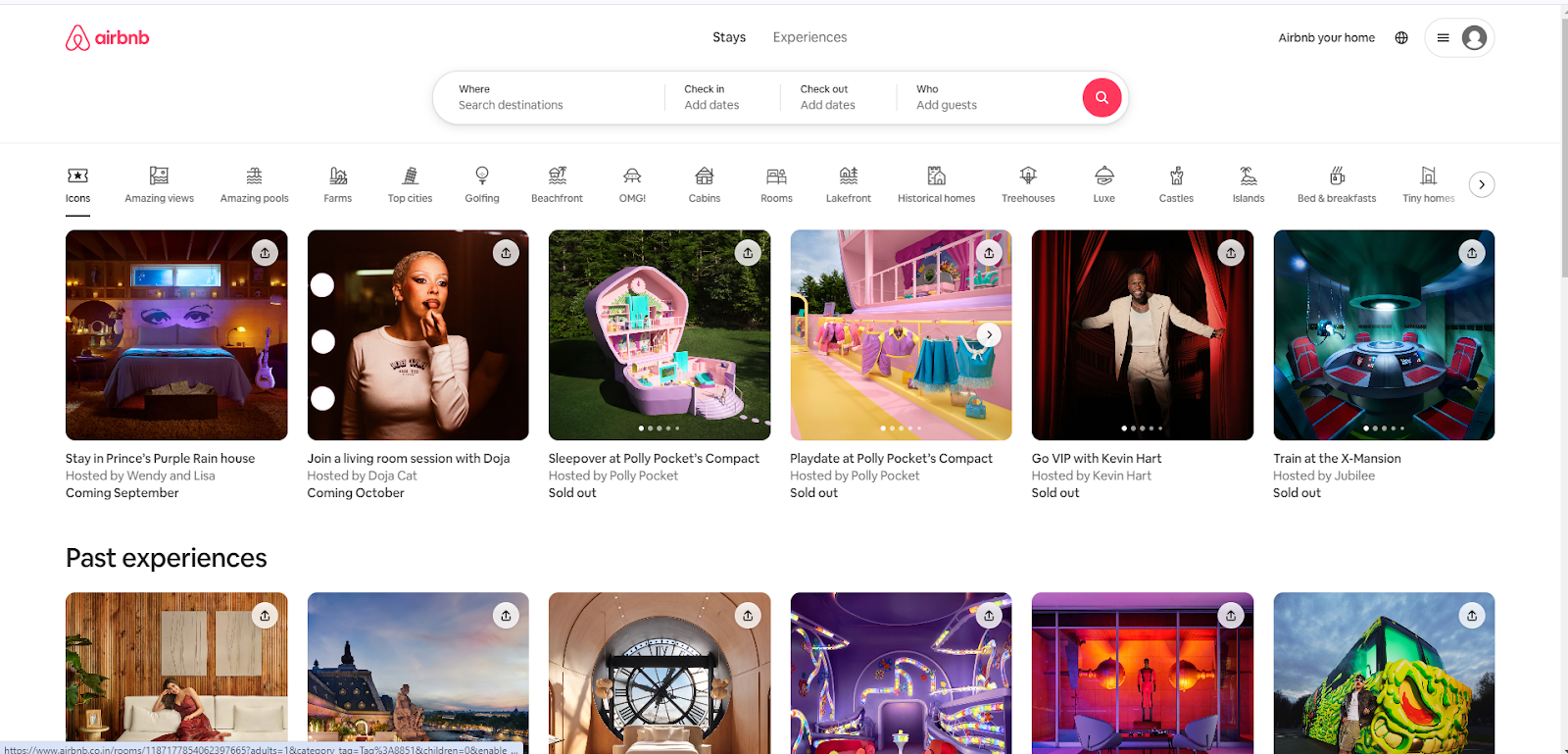Open the Check in date picker
This screenshot has height=754, width=1568.
[x=722, y=97]
